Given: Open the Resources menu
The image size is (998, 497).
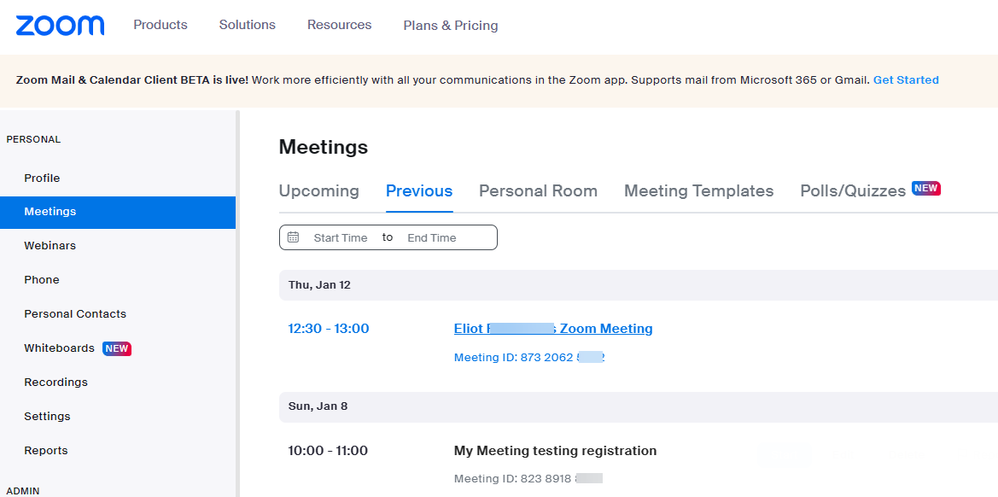Looking at the screenshot, I should coord(339,25).
